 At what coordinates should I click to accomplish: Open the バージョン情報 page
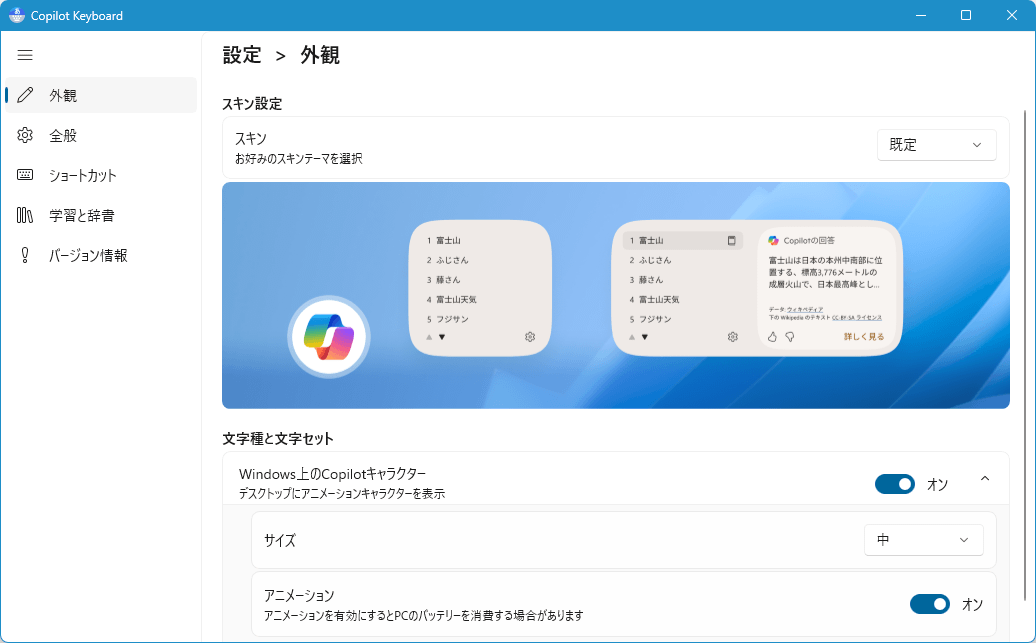[x=88, y=255]
